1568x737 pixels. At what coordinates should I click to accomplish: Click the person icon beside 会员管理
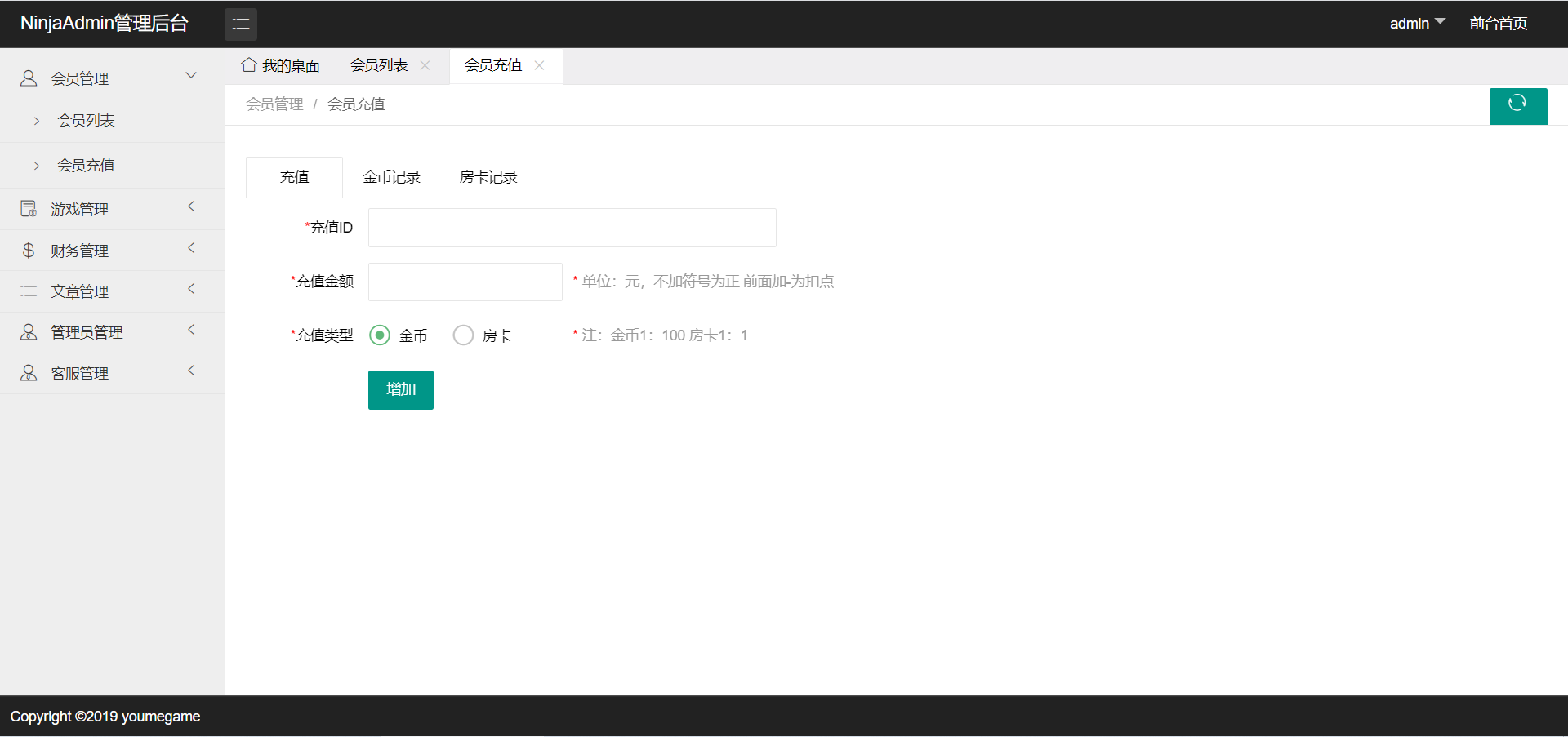point(28,78)
